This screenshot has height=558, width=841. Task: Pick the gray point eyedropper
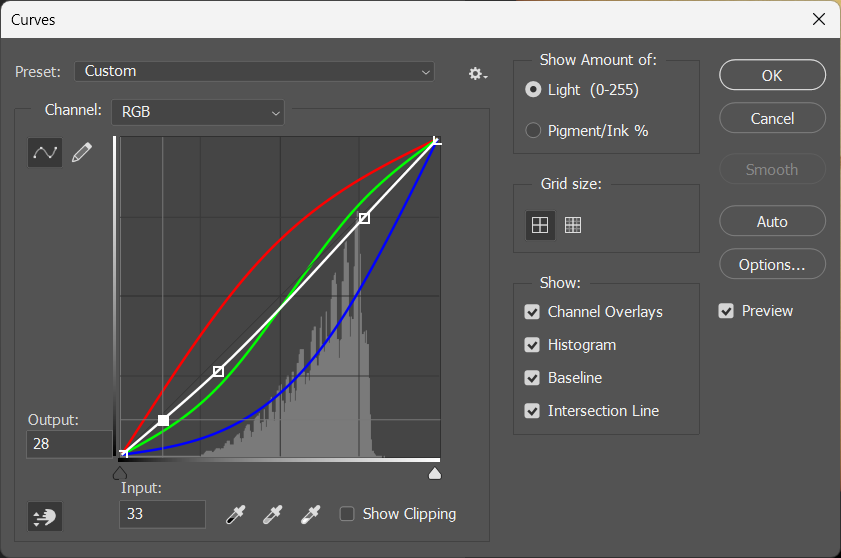tap(272, 515)
